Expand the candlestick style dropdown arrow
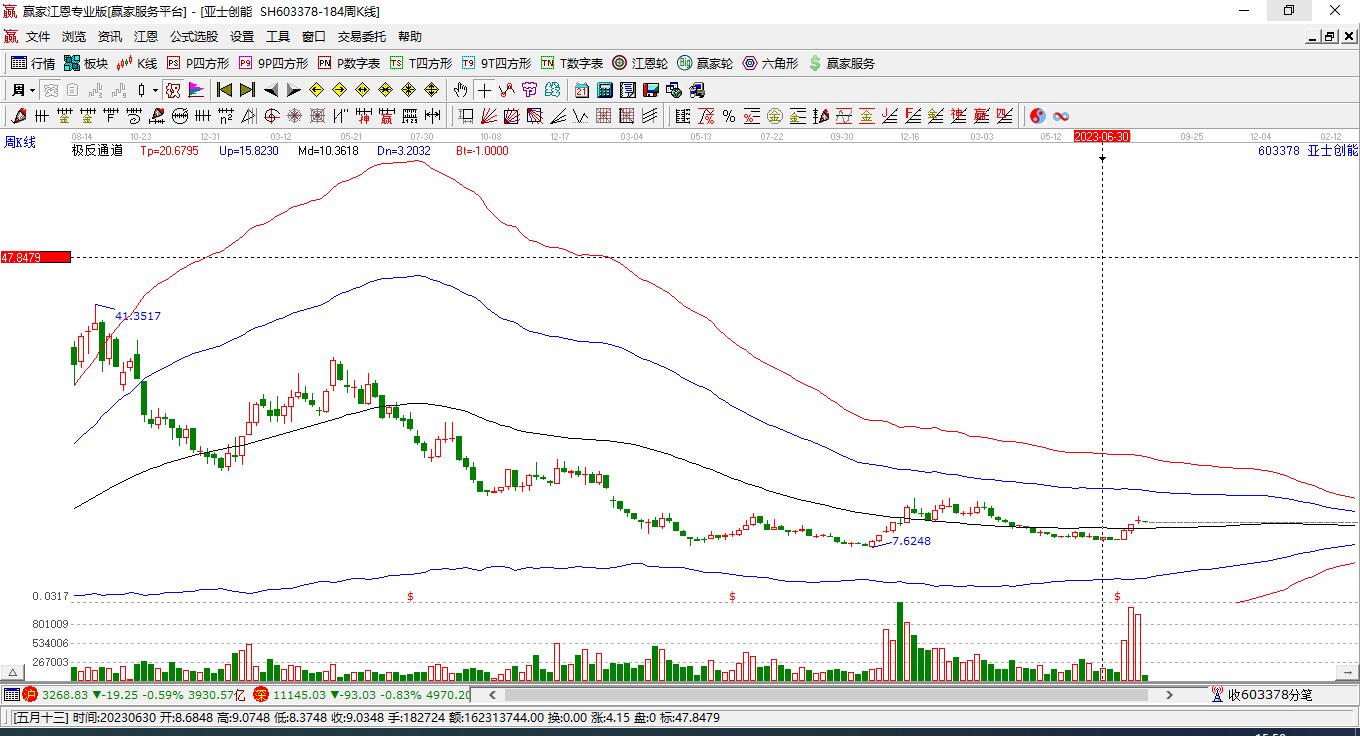 tap(155, 90)
